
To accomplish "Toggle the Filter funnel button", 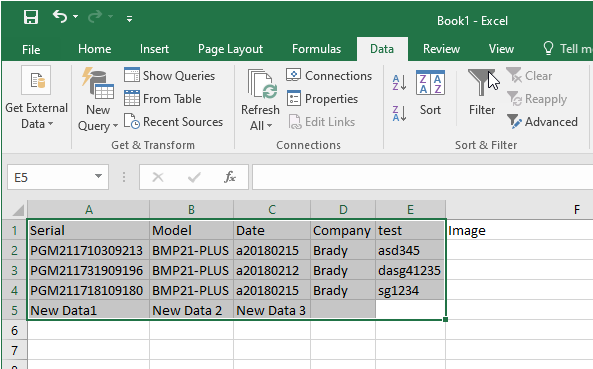I will (481, 93).
